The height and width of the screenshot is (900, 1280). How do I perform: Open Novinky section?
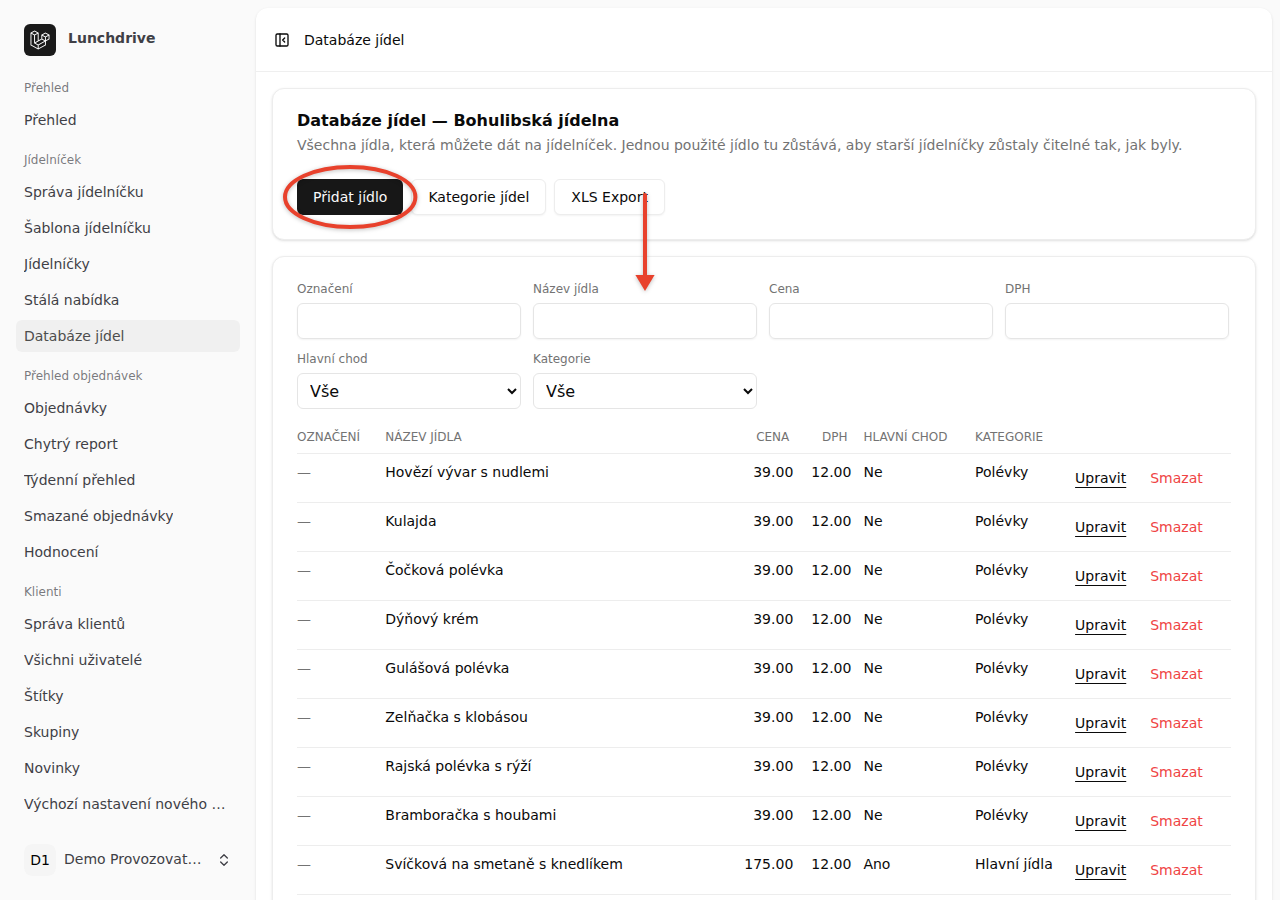click(128, 768)
